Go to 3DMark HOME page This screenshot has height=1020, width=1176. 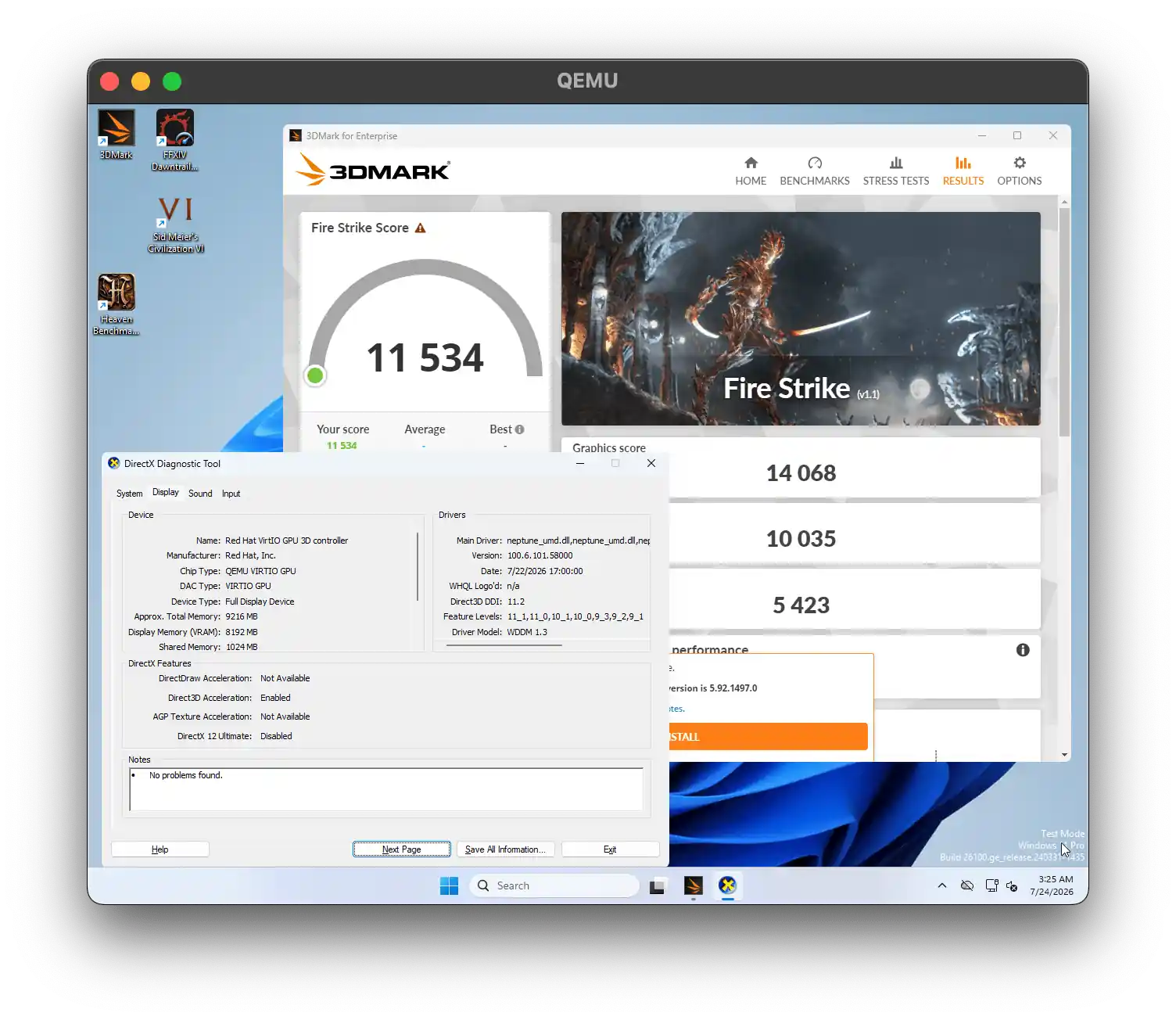point(751,171)
